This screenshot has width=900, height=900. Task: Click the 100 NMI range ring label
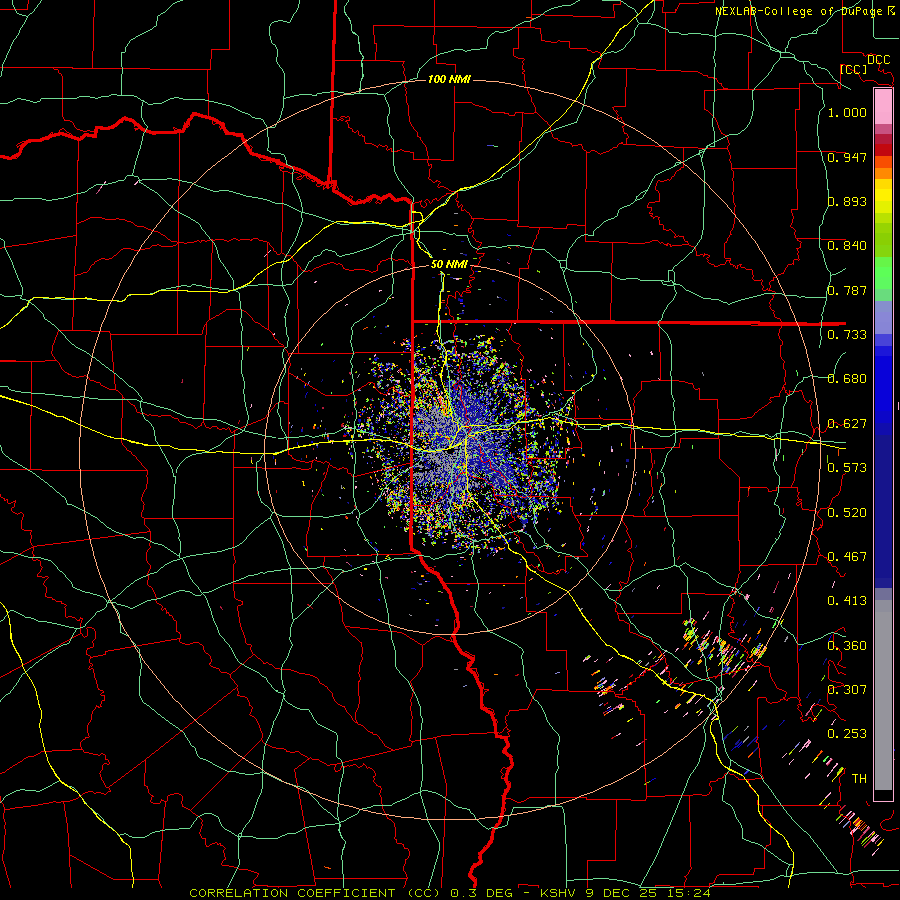[449, 79]
